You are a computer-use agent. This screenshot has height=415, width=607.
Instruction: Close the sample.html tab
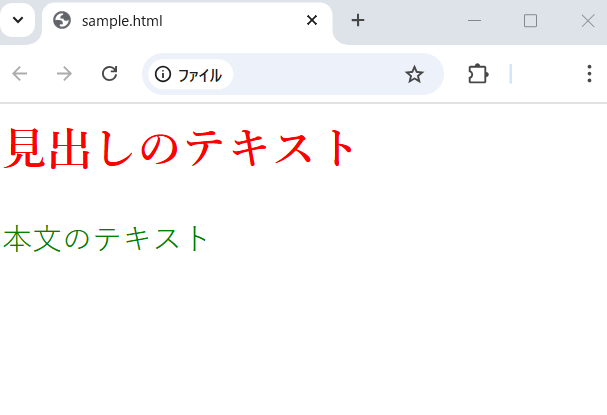click(x=312, y=20)
